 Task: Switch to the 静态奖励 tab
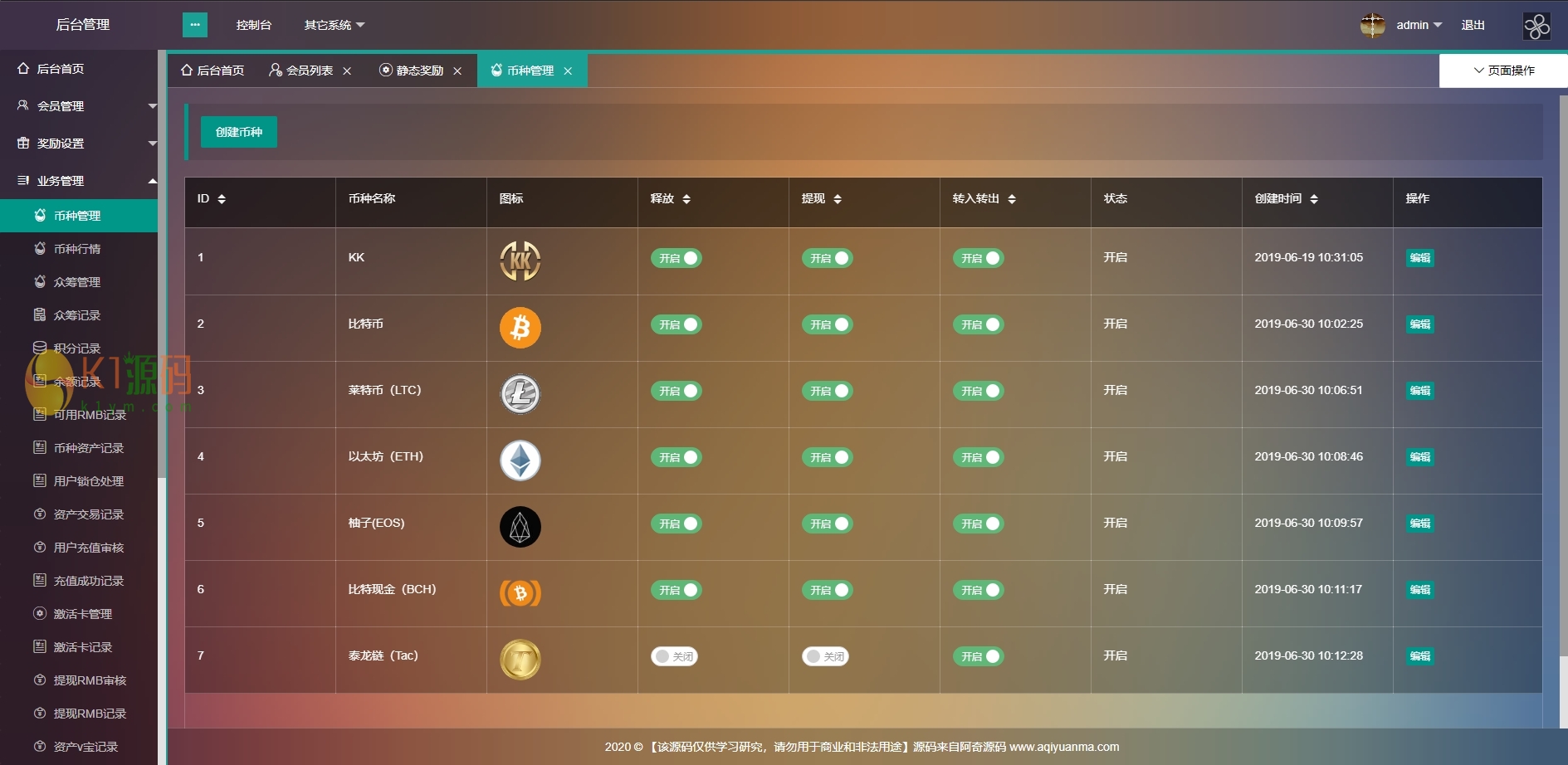coord(420,71)
